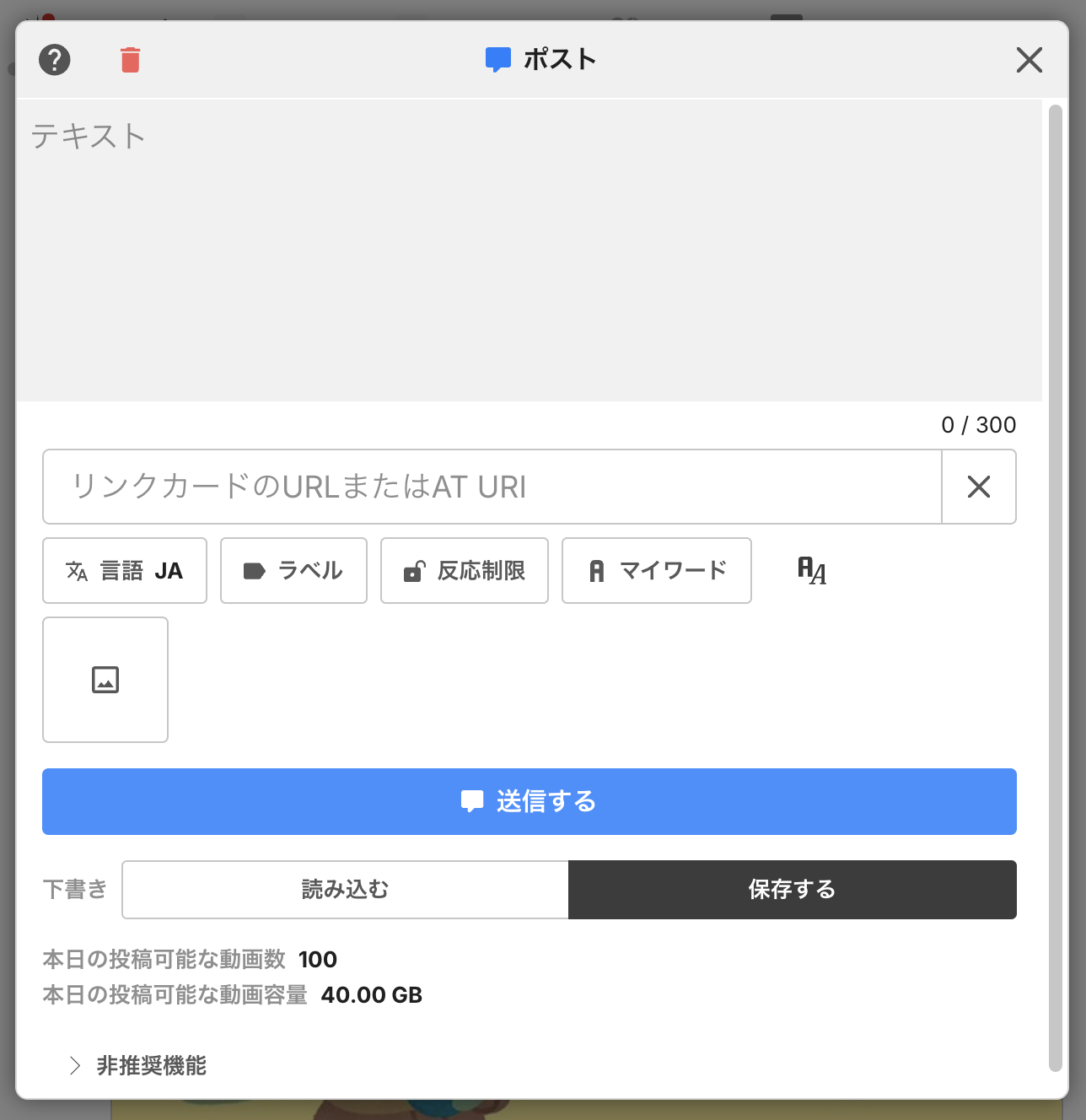Click the red trash can icon

click(130, 60)
